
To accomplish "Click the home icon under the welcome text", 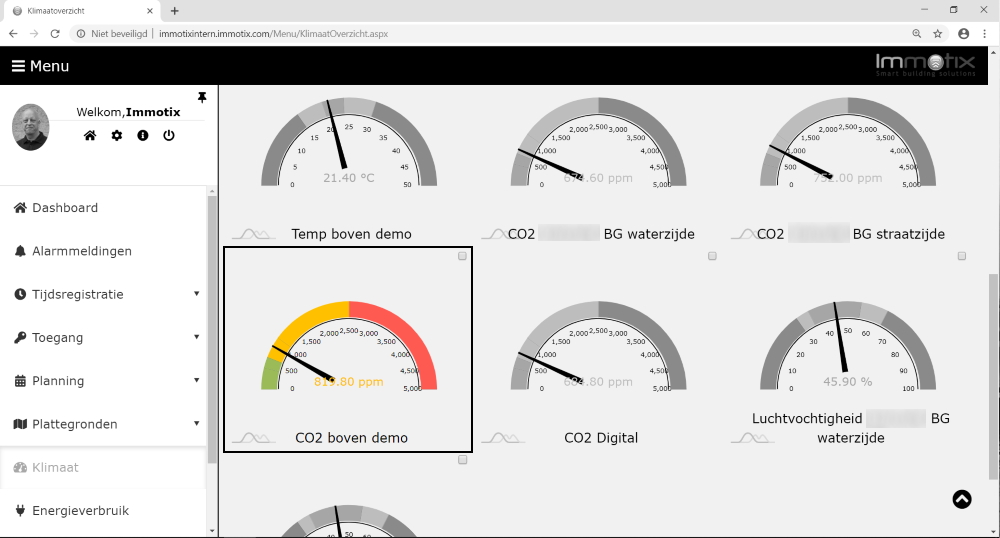I will click(x=90, y=135).
